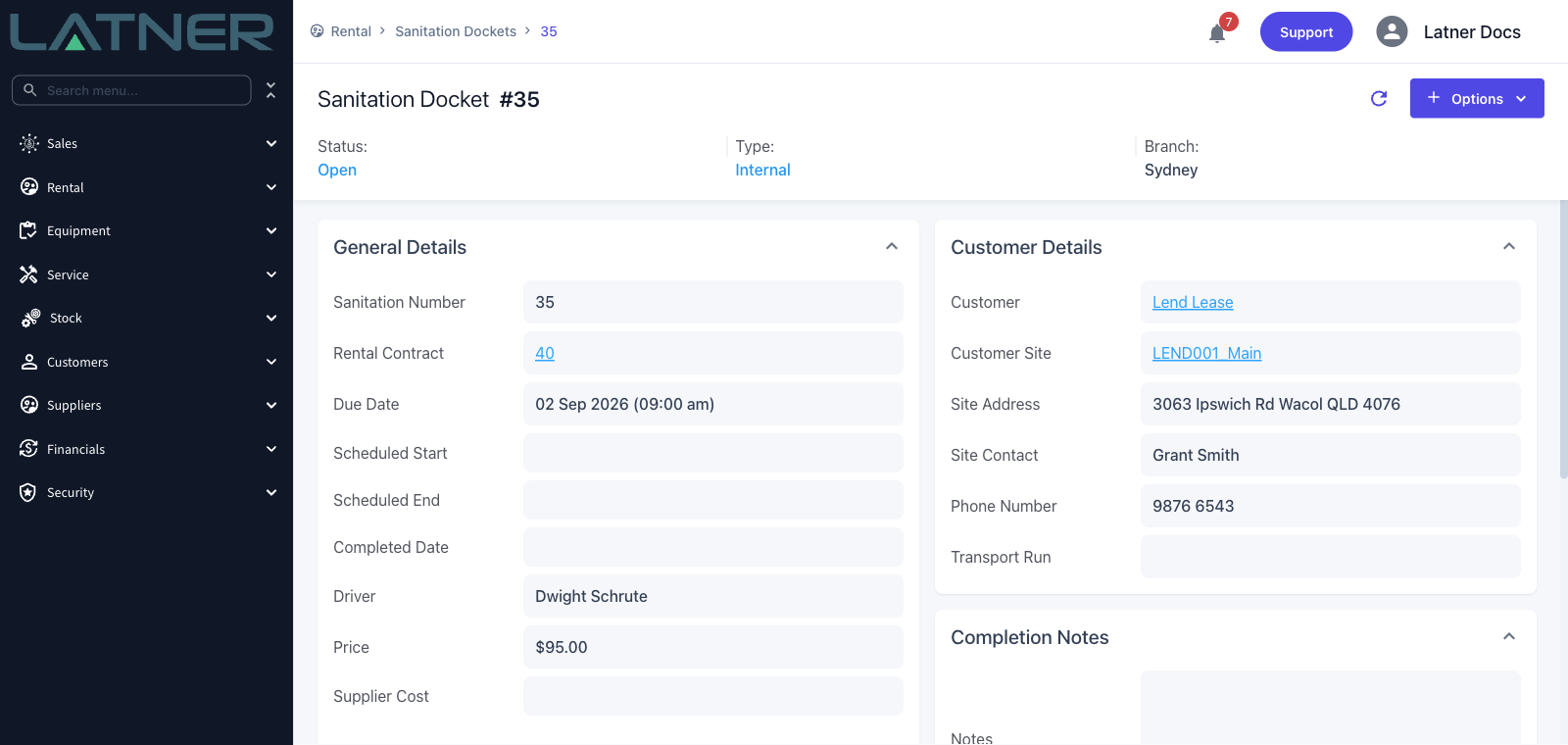Image resolution: width=1568 pixels, height=745 pixels.
Task: Click Site Address 3063 Ipswich Rd value
Action: (1276, 404)
